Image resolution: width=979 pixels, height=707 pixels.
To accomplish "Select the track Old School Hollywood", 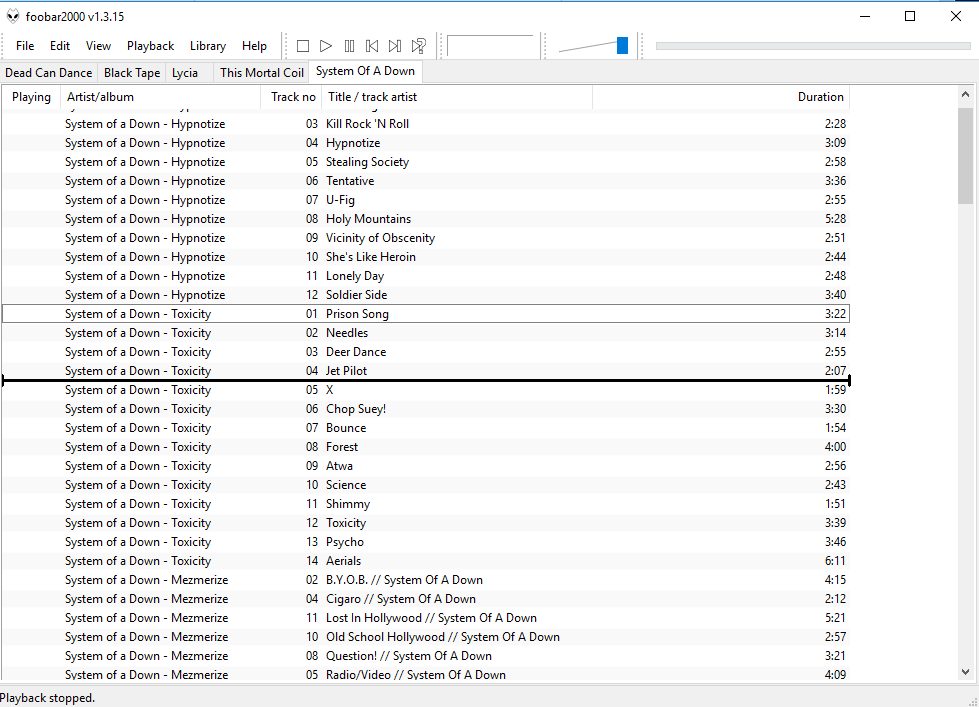I will [x=426, y=636].
